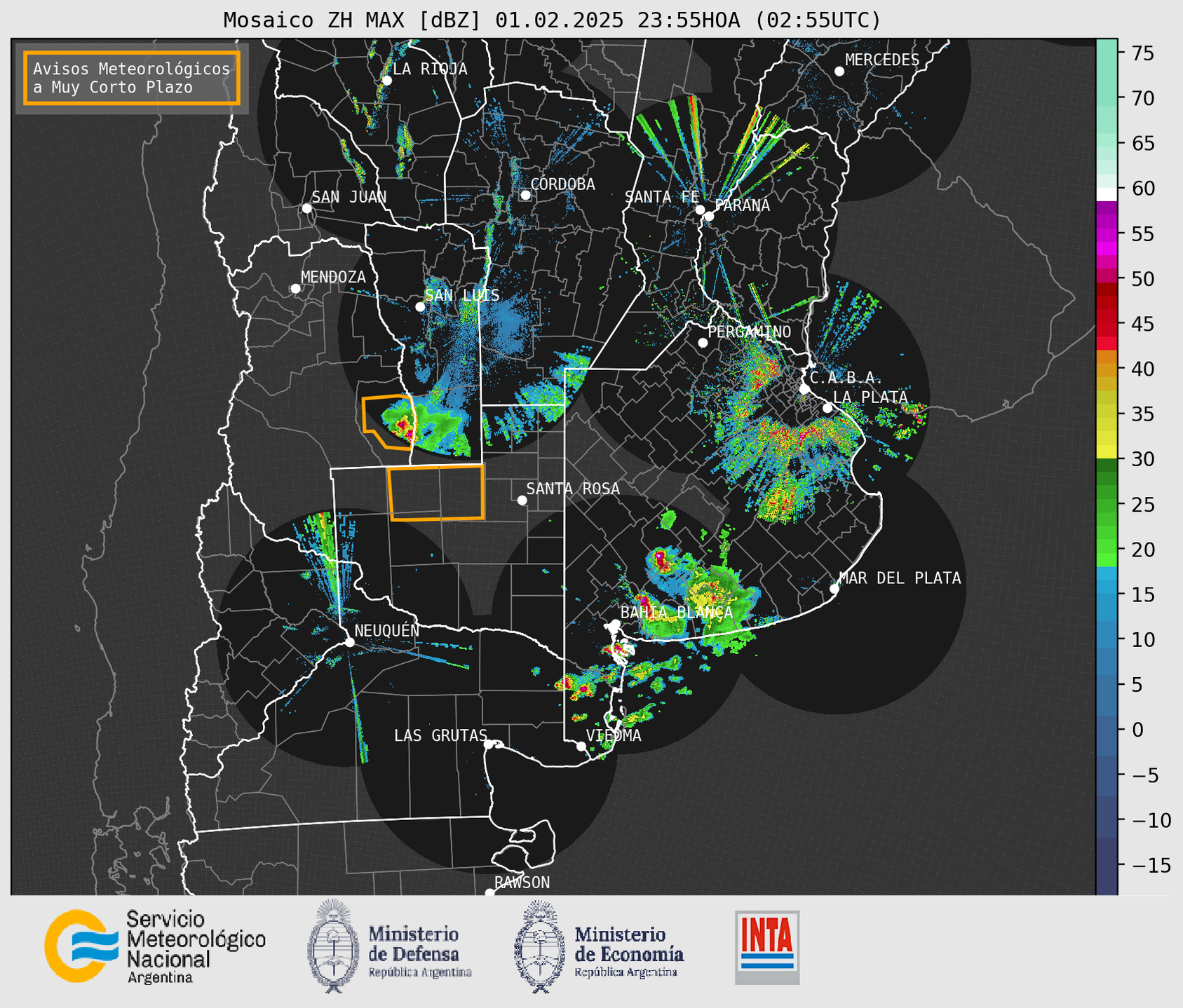
Task: Click the Servicio Meteorológico Nacional sun-and-waves logo
Action: [81, 946]
